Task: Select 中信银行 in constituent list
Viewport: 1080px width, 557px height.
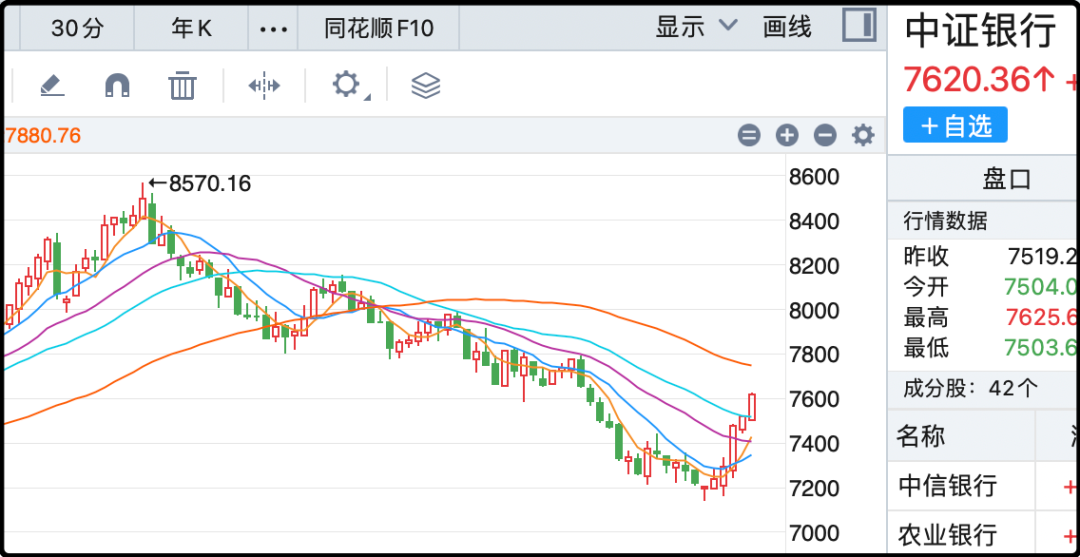Action: (x=948, y=485)
